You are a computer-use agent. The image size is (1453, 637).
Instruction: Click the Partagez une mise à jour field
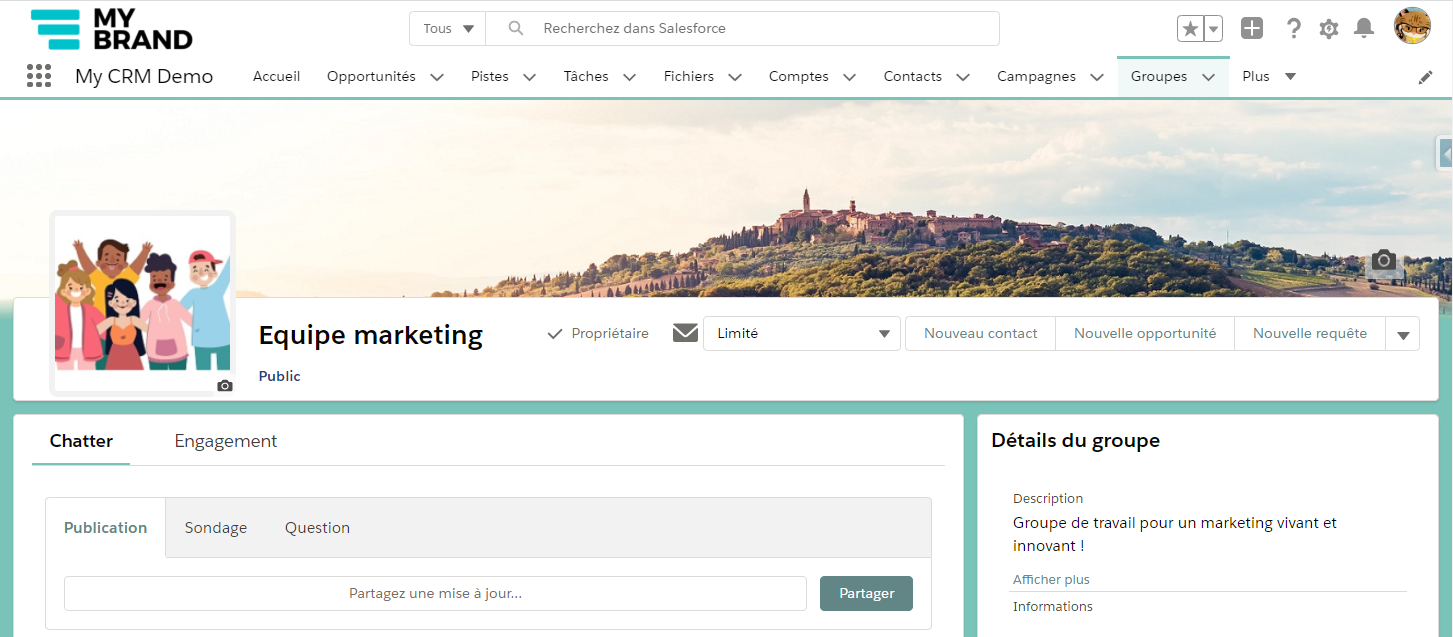pyautogui.click(x=435, y=593)
